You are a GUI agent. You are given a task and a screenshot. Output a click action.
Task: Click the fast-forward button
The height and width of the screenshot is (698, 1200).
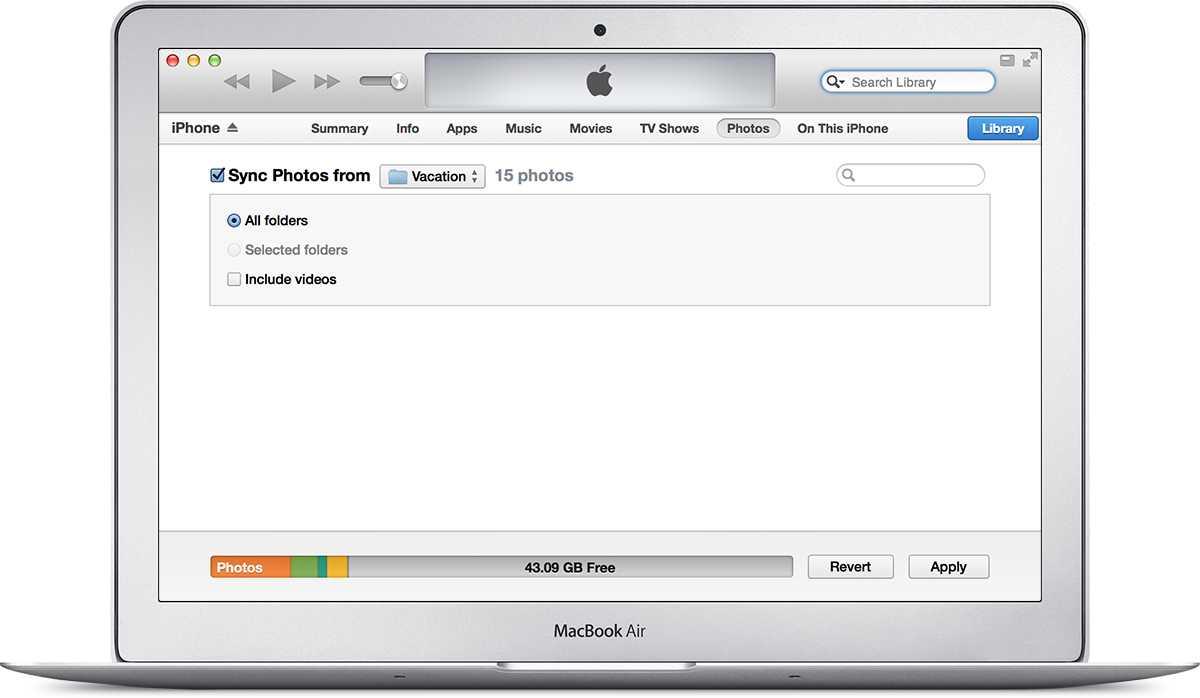coord(327,82)
